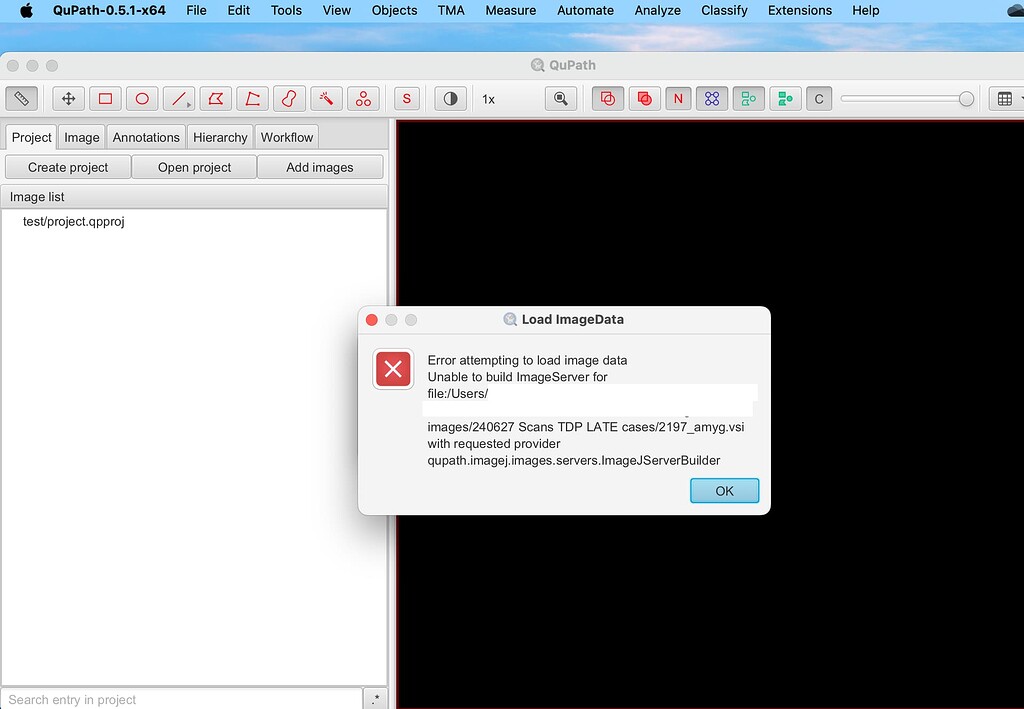Image resolution: width=1024 pixels, height=709 pixels.
Task: Click OK to dismiss the error dialog
Action: point(724,490)
